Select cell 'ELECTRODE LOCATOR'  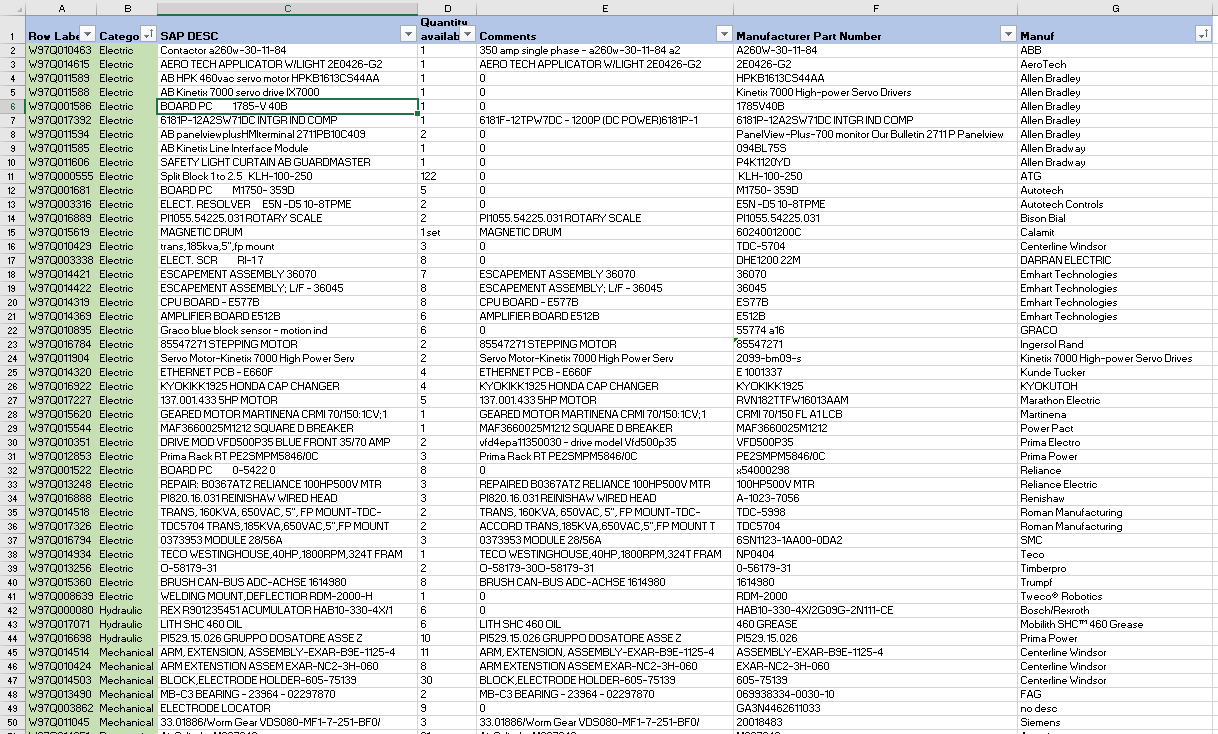pyautogui.click(x=287, y=708)
